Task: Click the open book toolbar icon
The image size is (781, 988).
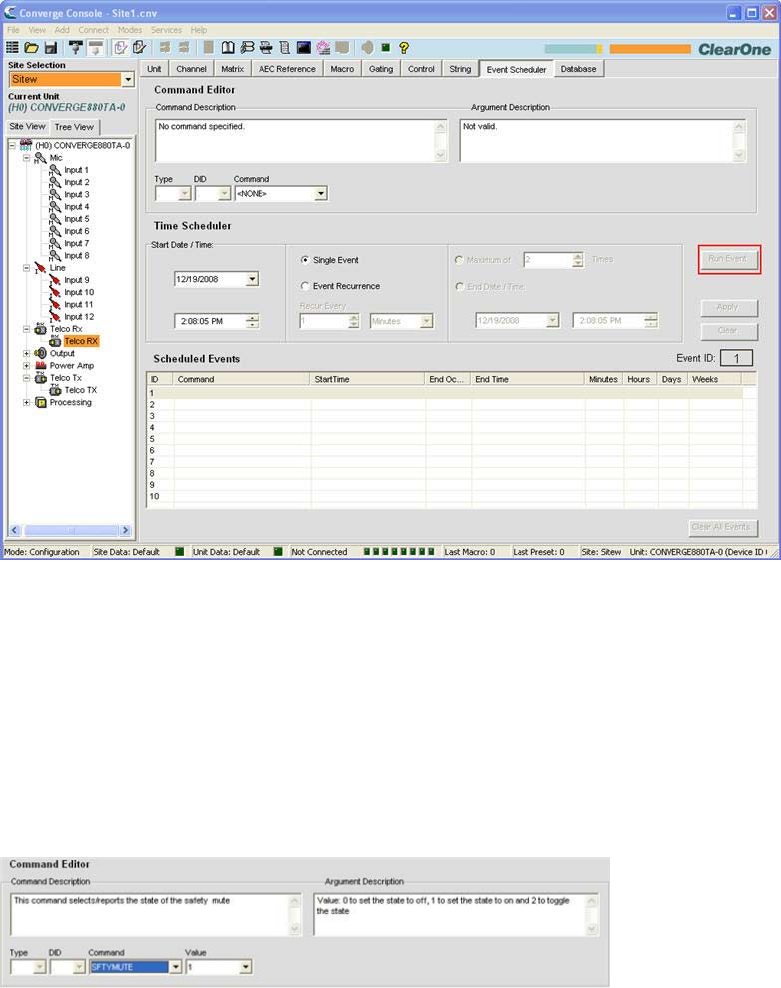Action: coord(228,47)
